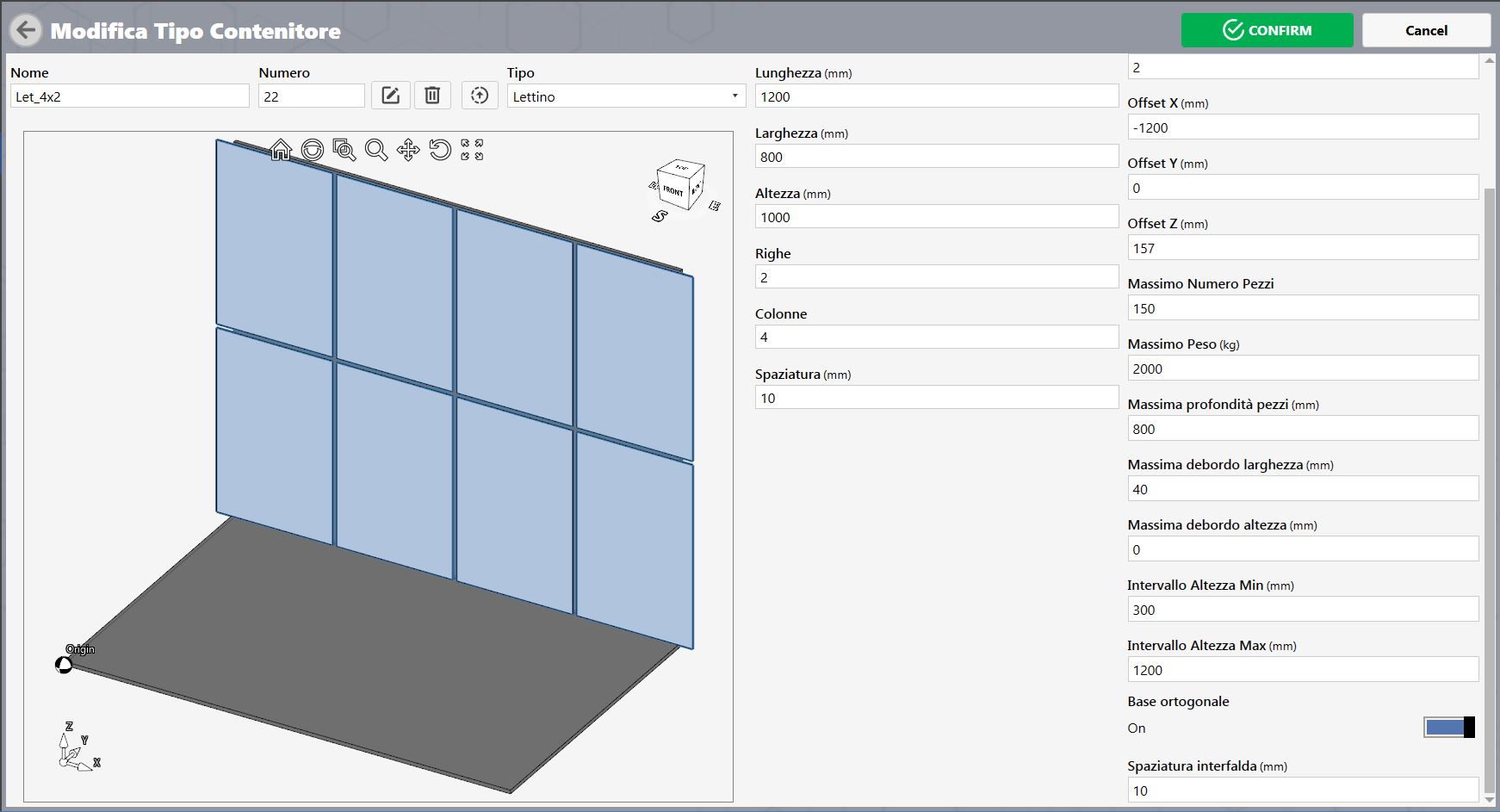Click the edit pencil icon beside Numero

pyautogui.click(x=390, y=96)
